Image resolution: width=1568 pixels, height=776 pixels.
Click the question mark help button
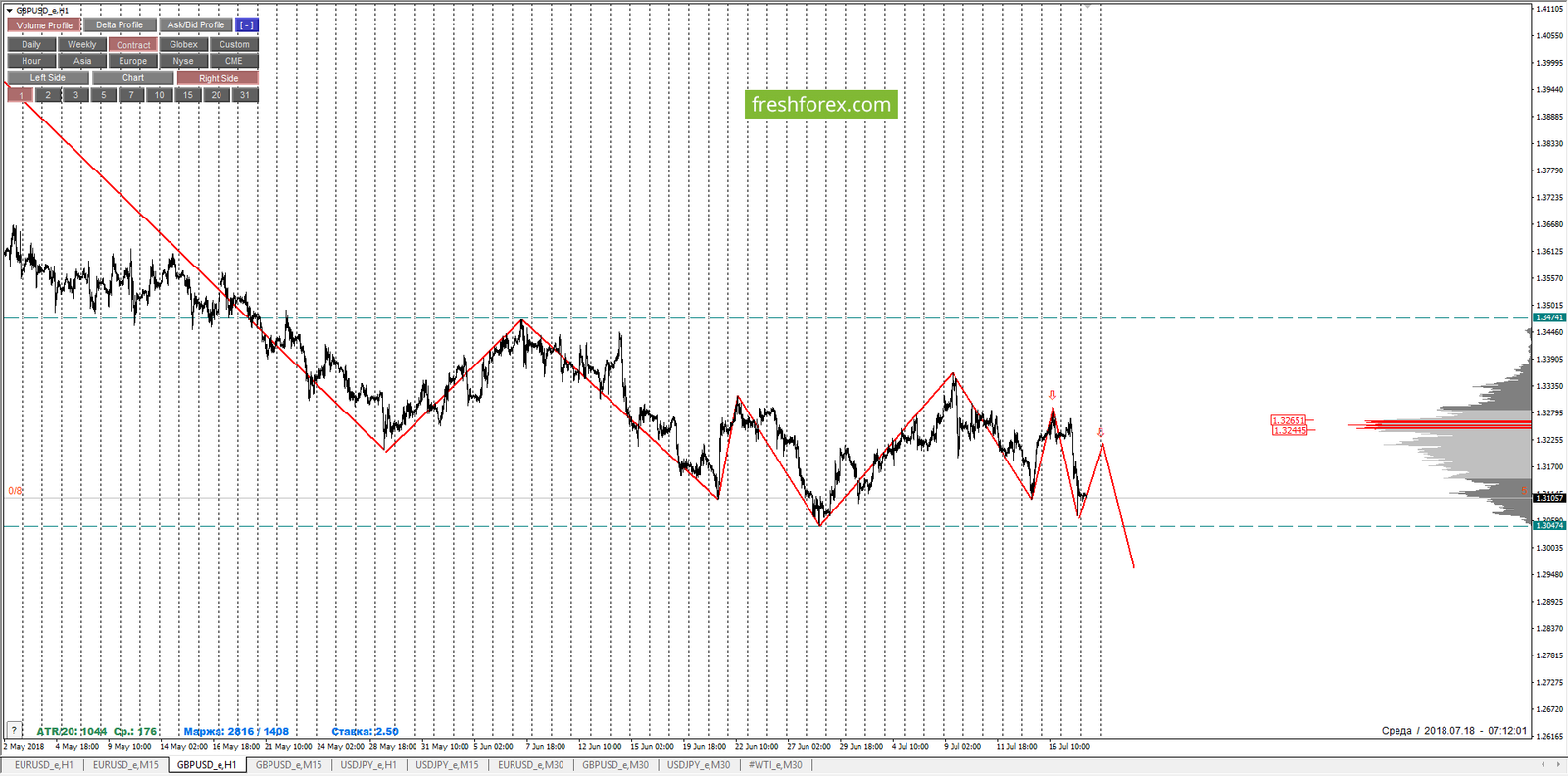[x=14, y=730]
